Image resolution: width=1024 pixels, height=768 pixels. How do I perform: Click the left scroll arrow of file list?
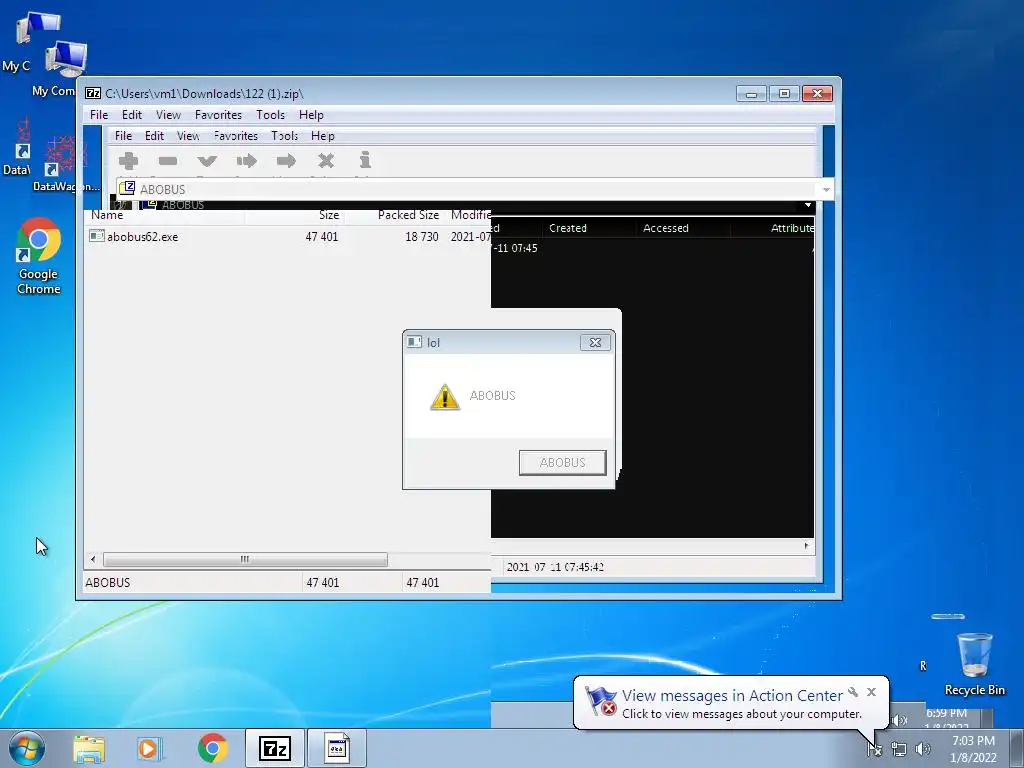click(93, 560)
